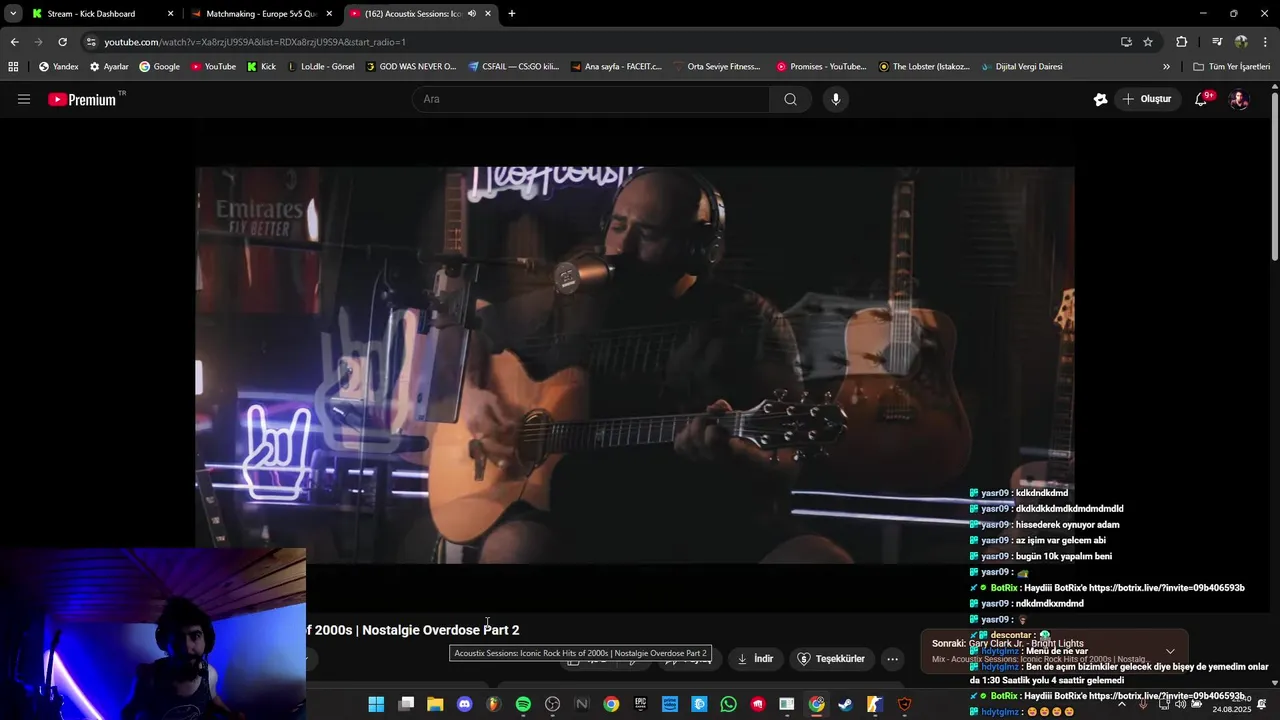The image size is (1280, 720).
Task: Open the install app icon in the address bar
Action: point(1126,42)
